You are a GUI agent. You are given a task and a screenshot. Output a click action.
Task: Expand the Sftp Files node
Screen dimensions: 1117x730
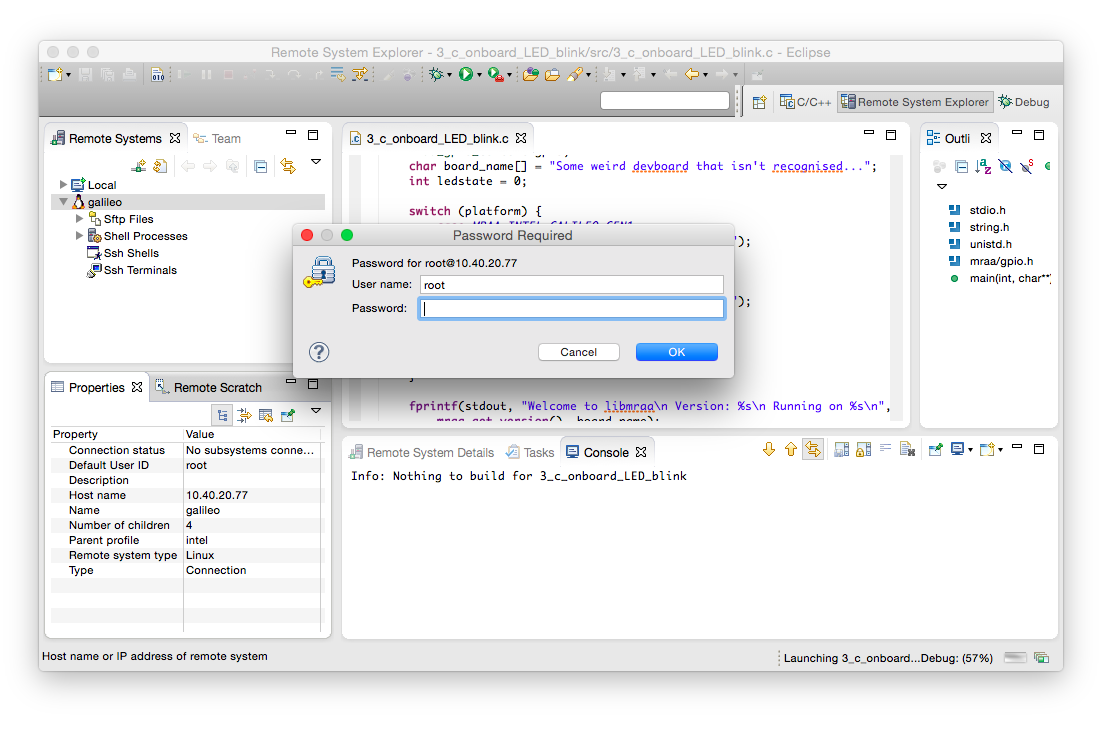[80, 219]
